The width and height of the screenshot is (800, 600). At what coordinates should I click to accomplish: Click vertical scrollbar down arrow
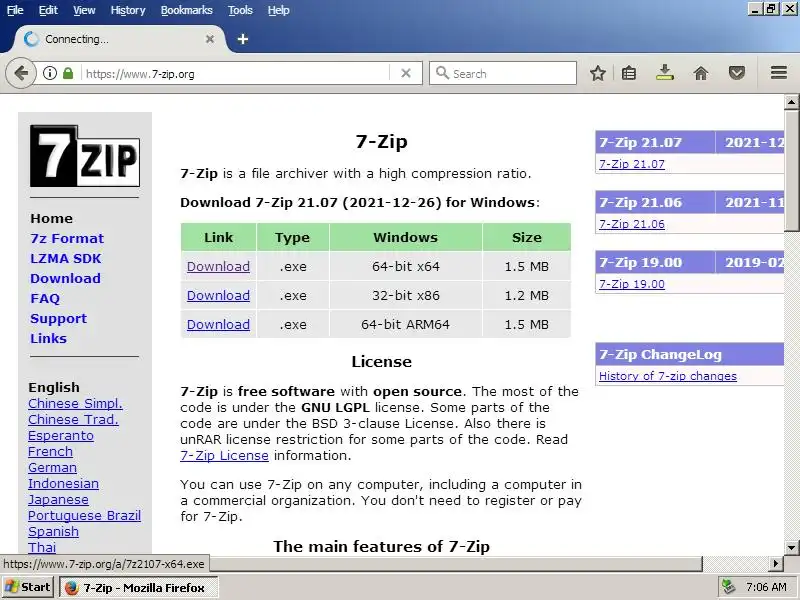click(791, 548)
